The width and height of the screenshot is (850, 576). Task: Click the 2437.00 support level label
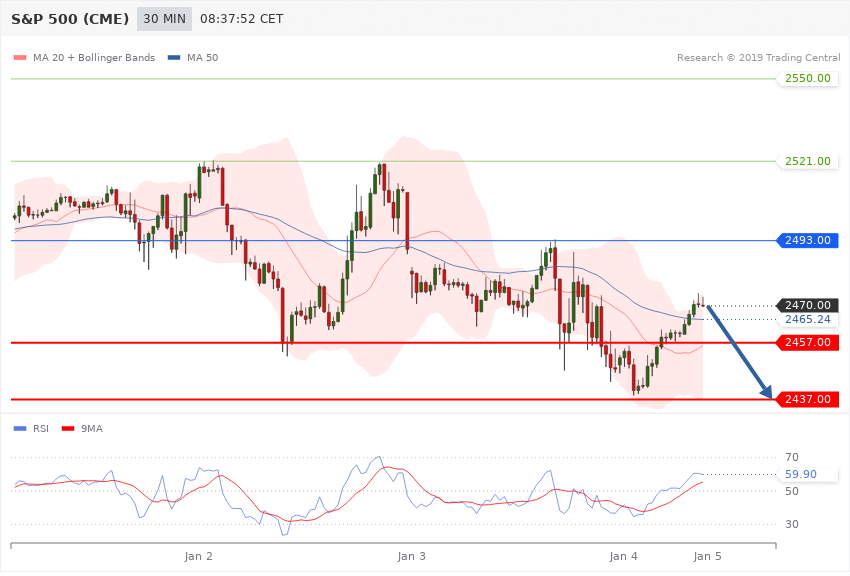(x=808, y=399)
